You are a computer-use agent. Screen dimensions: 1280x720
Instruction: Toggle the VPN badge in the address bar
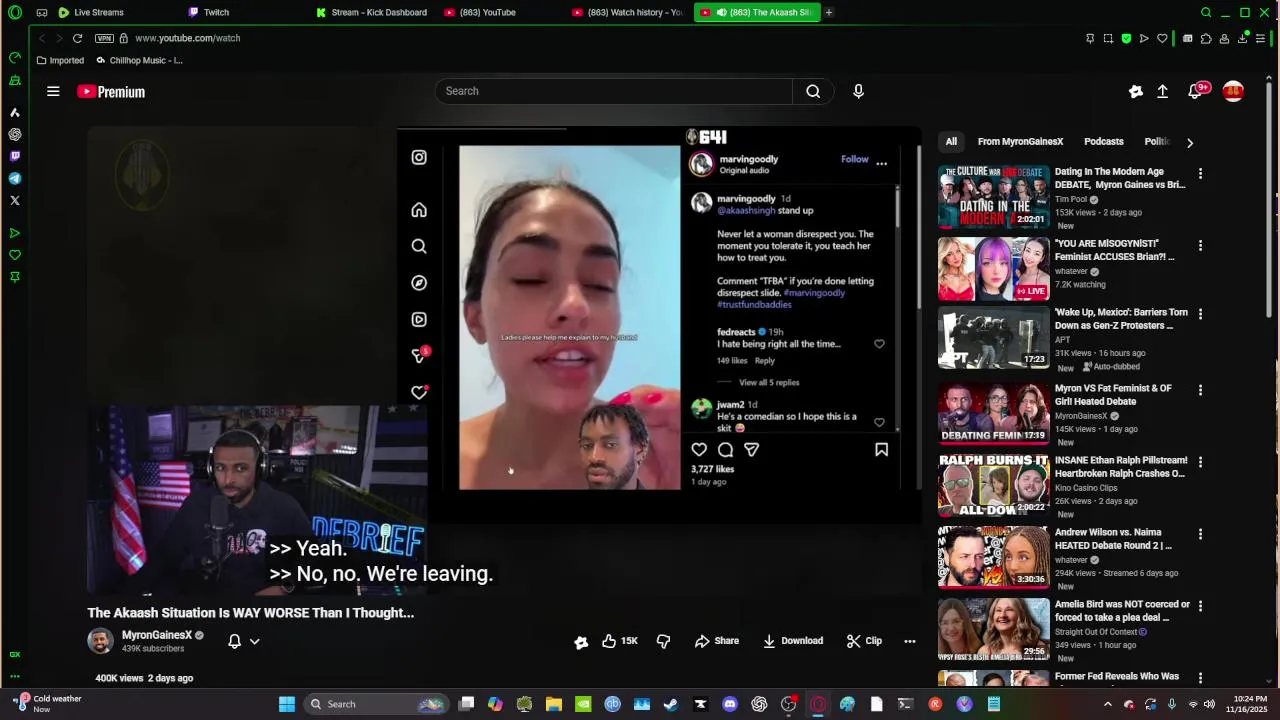[104, 38]
